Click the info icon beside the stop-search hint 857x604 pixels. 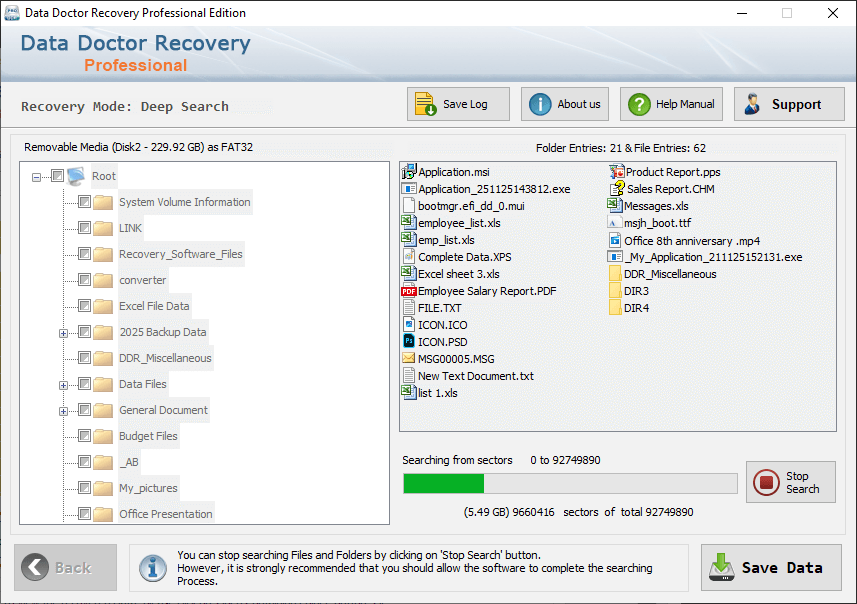[152, 568]
